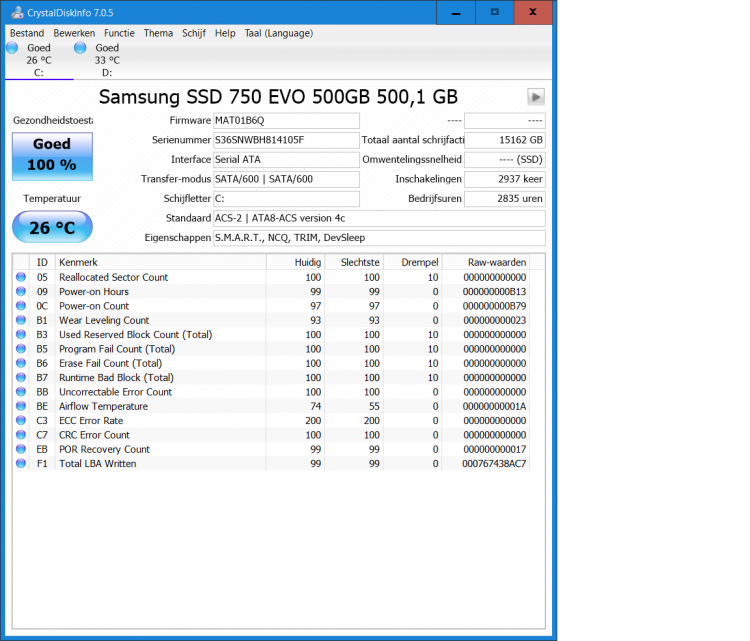
Task: Open the Bestand menu
Action: pyautogui.click(x=27, y=33)
